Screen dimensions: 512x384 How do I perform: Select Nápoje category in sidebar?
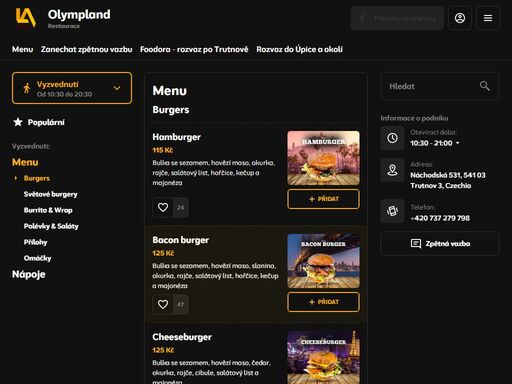[29, 274]
